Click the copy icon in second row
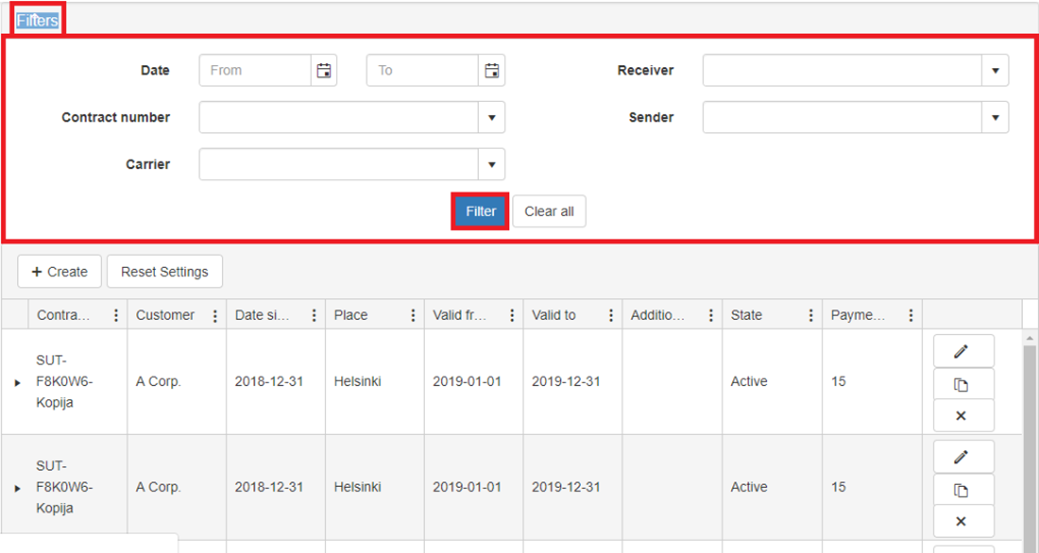Screen dimensions: 1039x553 pos(962,490)
